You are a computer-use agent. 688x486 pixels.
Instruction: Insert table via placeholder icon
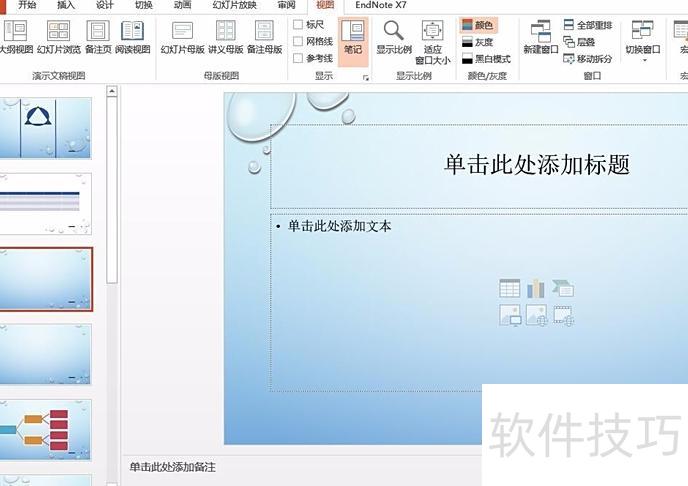coord(510,289)
